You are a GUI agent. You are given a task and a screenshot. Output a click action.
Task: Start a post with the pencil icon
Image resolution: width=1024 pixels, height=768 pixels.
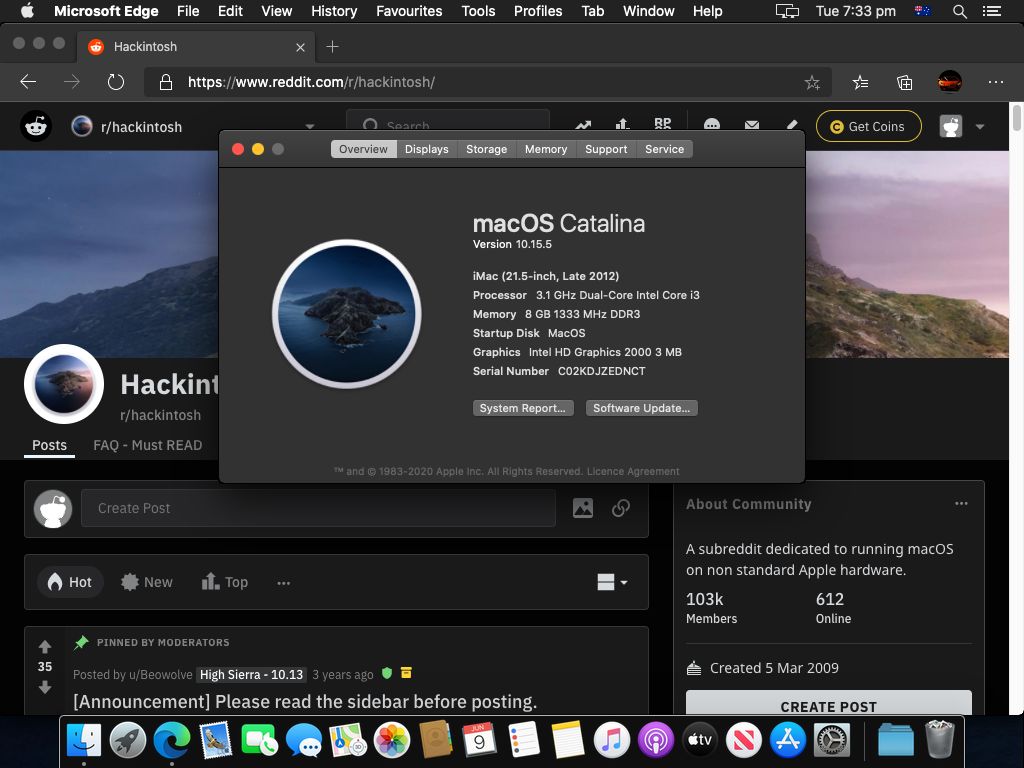(792, 126)
